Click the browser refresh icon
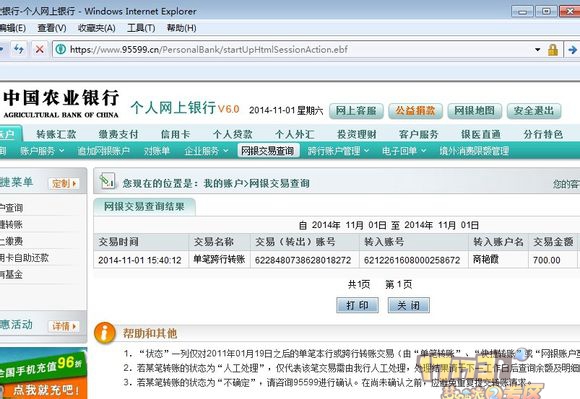The height and width of the screenshot is (399, 580). click(x=19, y=49)
